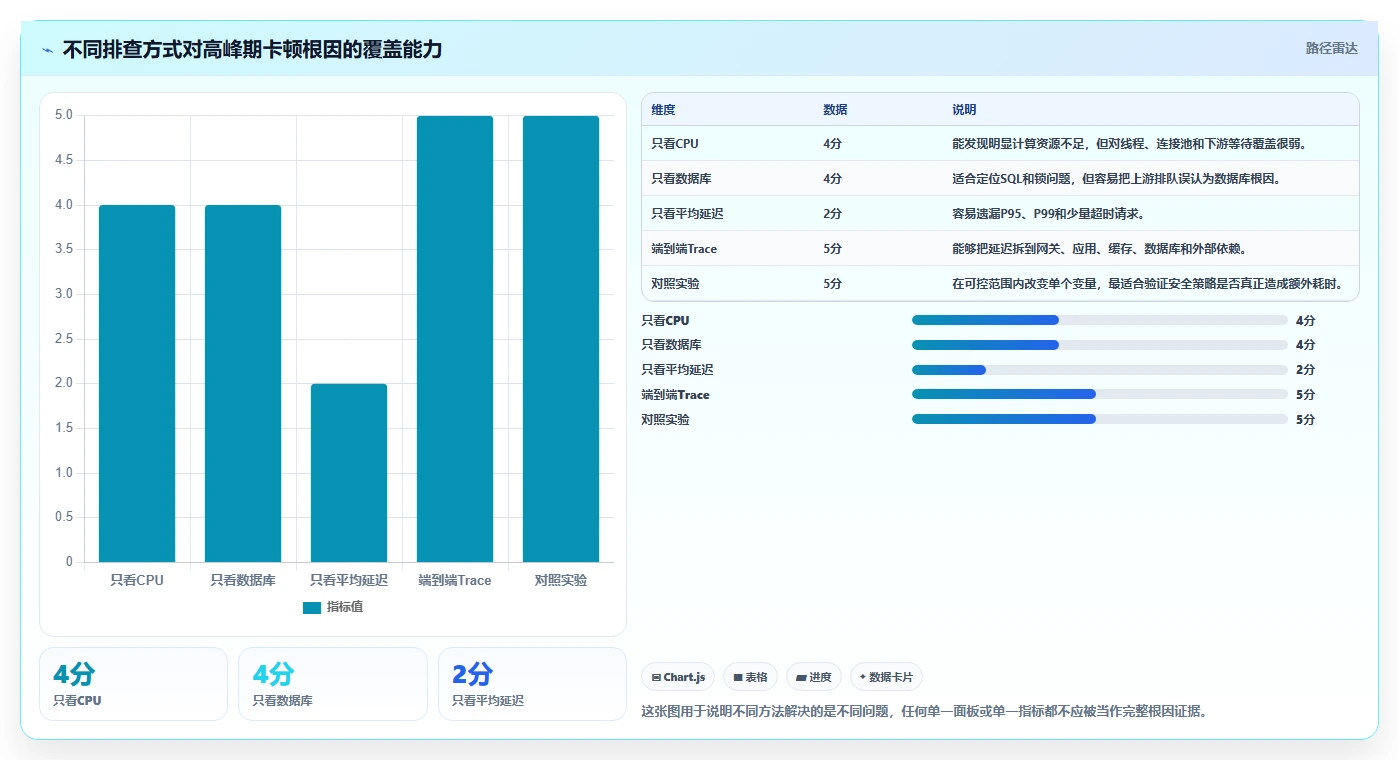Screen dimensions: 1399x760
Task: Click the 2.5 value on the y-axis
Action: 64,339
